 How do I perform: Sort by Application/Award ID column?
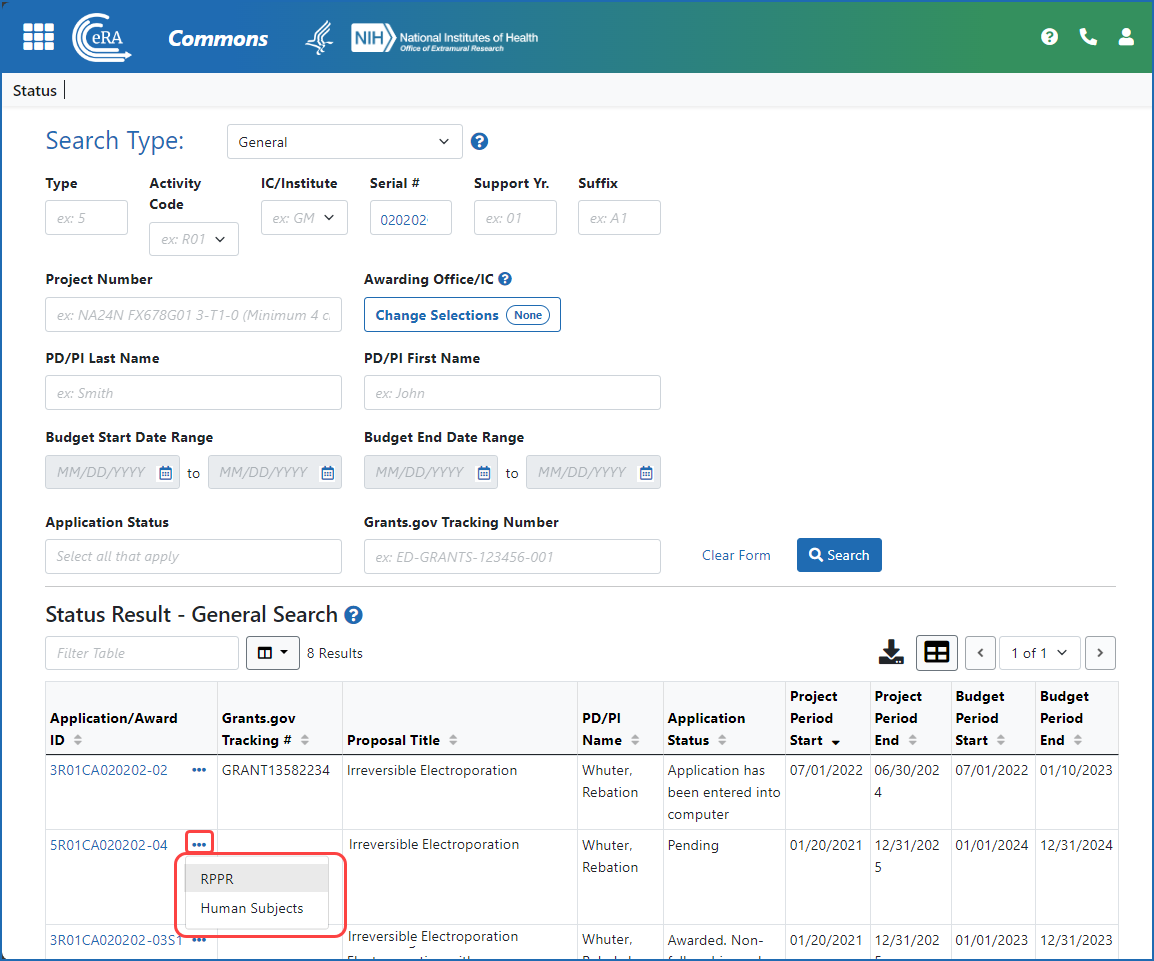78,740
